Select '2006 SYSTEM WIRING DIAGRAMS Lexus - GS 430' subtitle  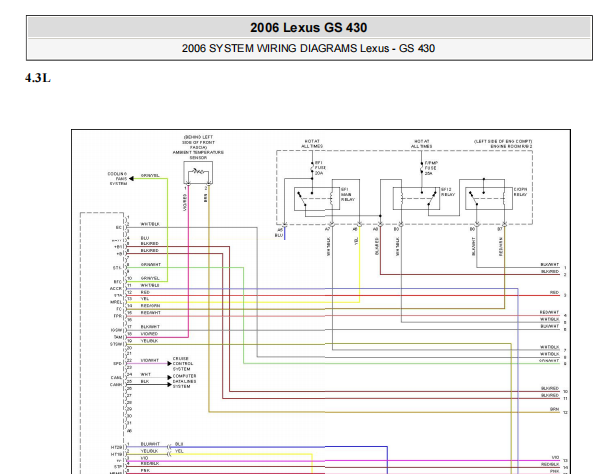[x=308, y=48]
